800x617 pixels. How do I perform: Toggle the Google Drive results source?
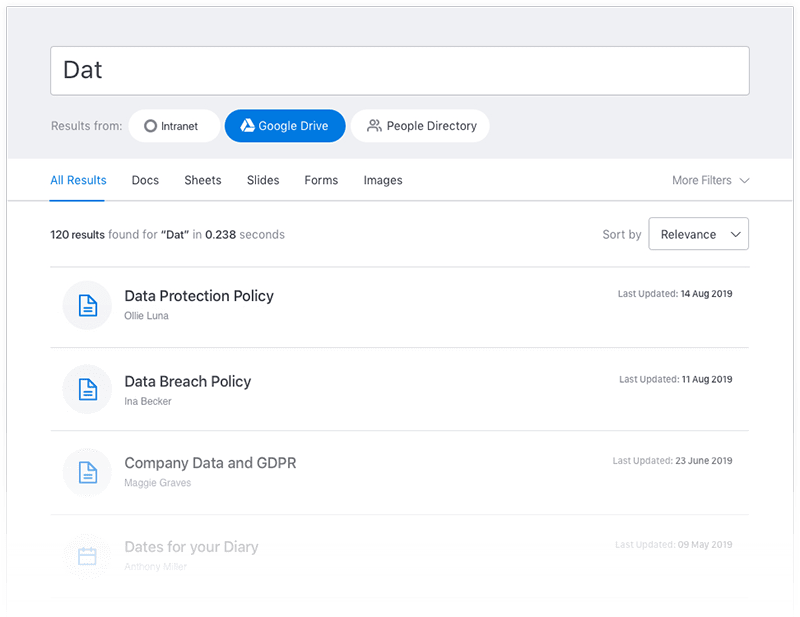[285, 126]
